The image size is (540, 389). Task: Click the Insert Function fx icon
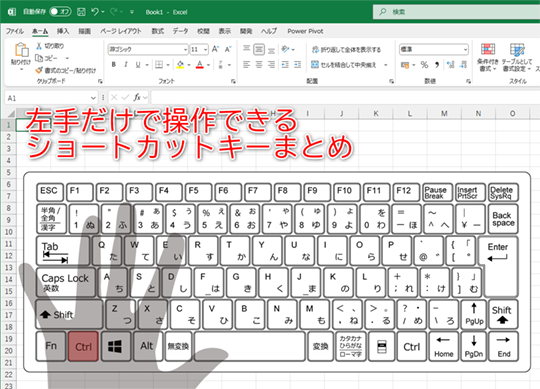[x=137, y=98]
